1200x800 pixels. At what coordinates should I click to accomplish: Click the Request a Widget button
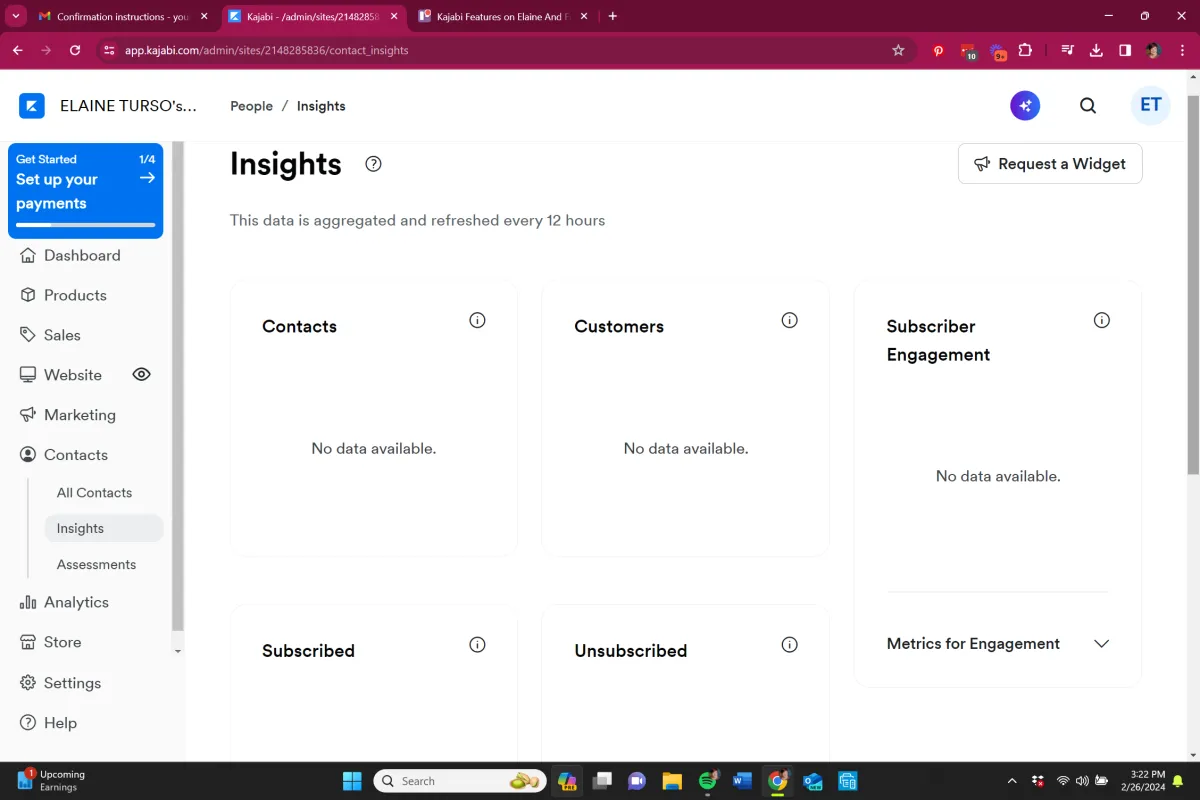[x=1050, y=164]
